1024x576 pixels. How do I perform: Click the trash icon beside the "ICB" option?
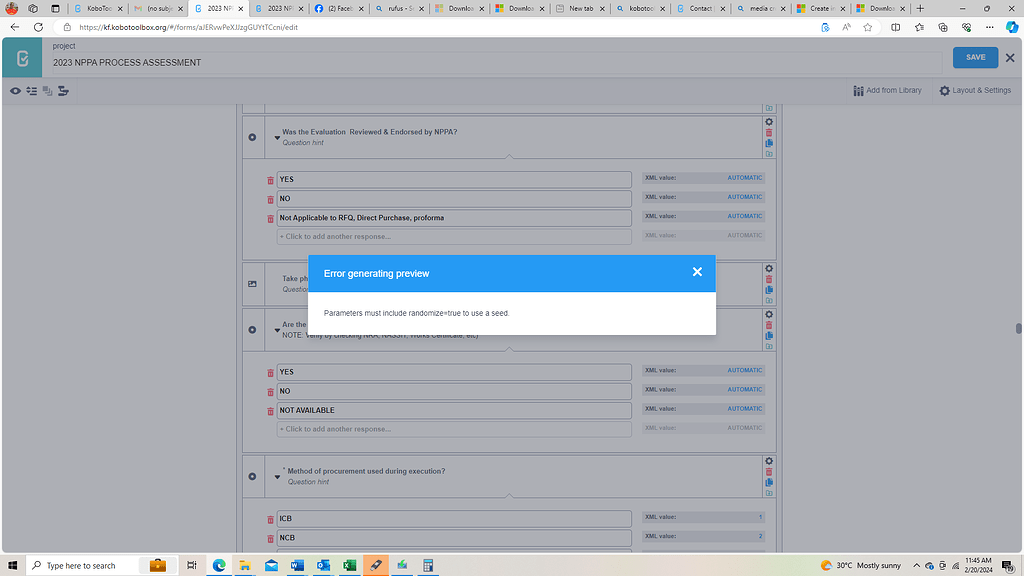click(x=269, y=518)
